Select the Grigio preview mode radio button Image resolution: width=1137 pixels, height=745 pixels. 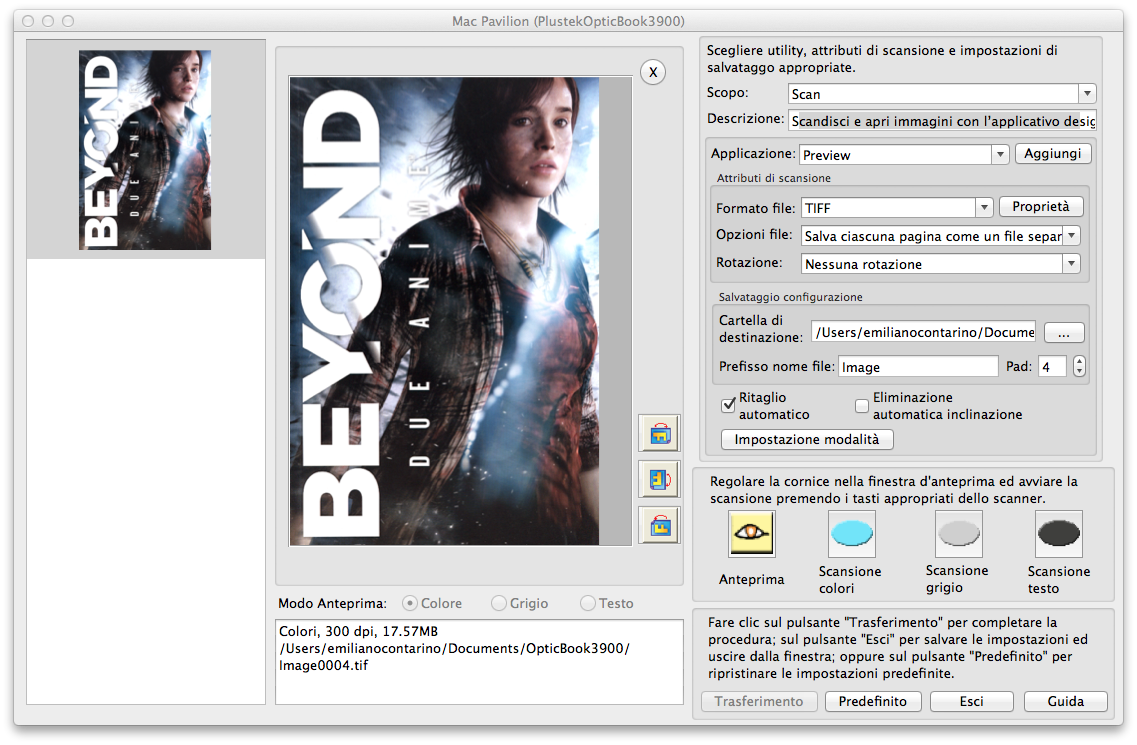coord(499,603)
